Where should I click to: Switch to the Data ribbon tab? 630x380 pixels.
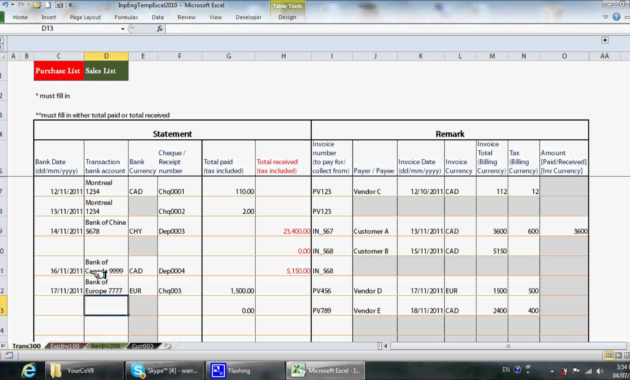tap(158, 17)
